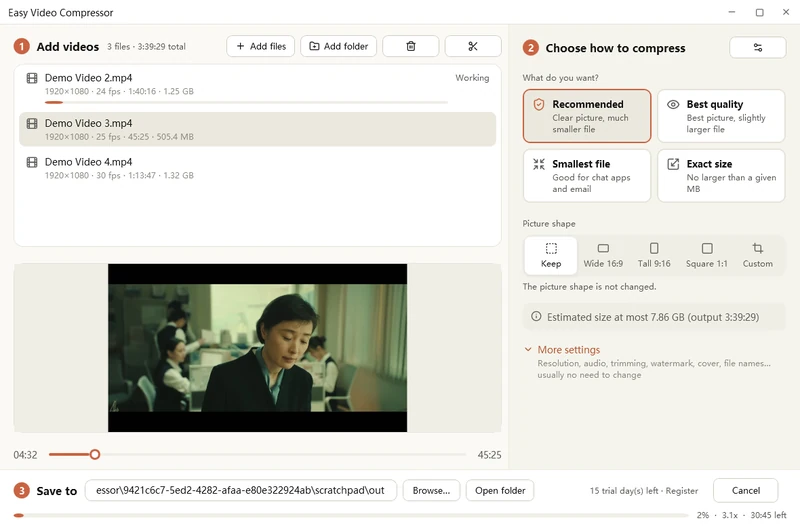Click the film icon of Demo Video 3.mp4
The image size is (800, 529).
point(32,123)
